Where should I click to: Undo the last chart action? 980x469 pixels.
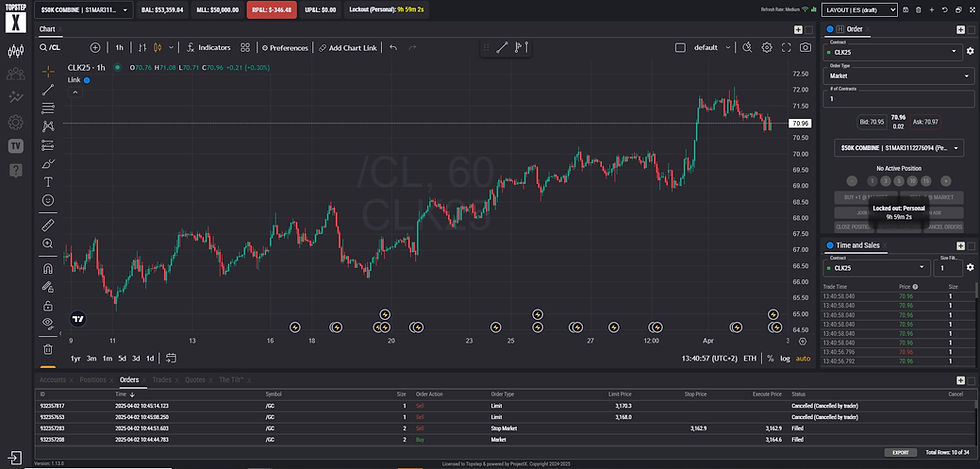(393, 48)
